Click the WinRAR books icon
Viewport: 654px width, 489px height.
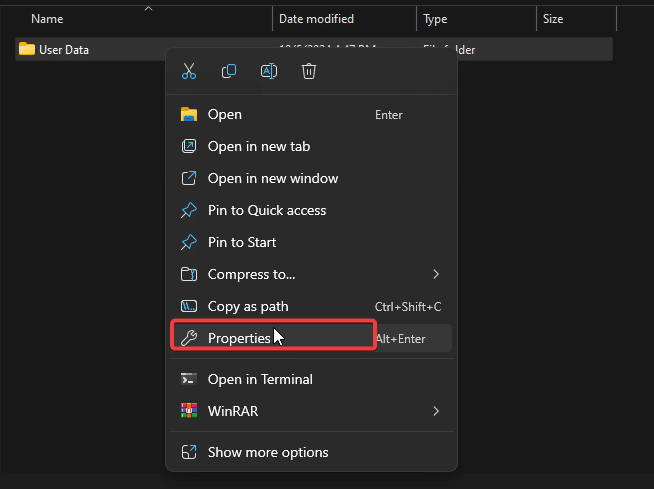tap(189, 411)
